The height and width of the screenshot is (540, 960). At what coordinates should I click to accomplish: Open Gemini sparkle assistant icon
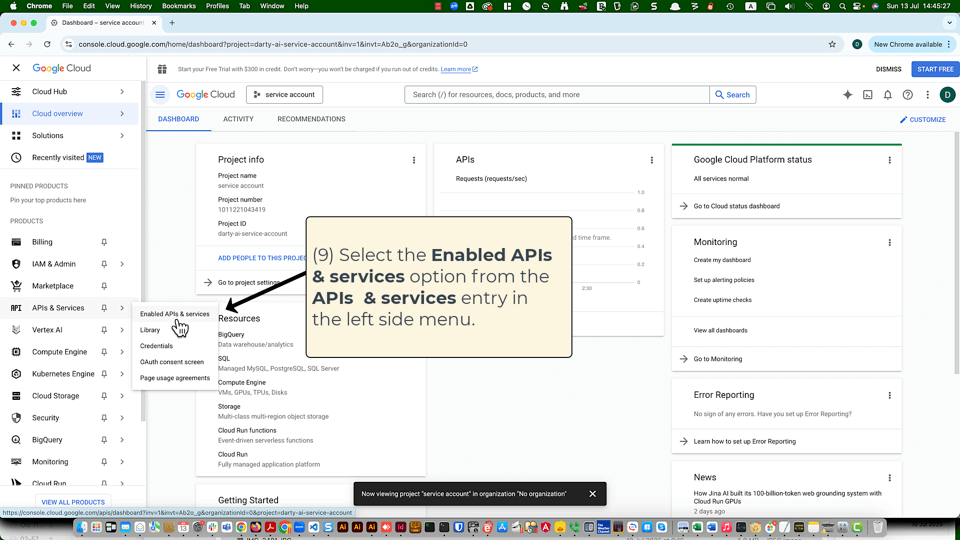pyautogui.click(x=847, y=95)
